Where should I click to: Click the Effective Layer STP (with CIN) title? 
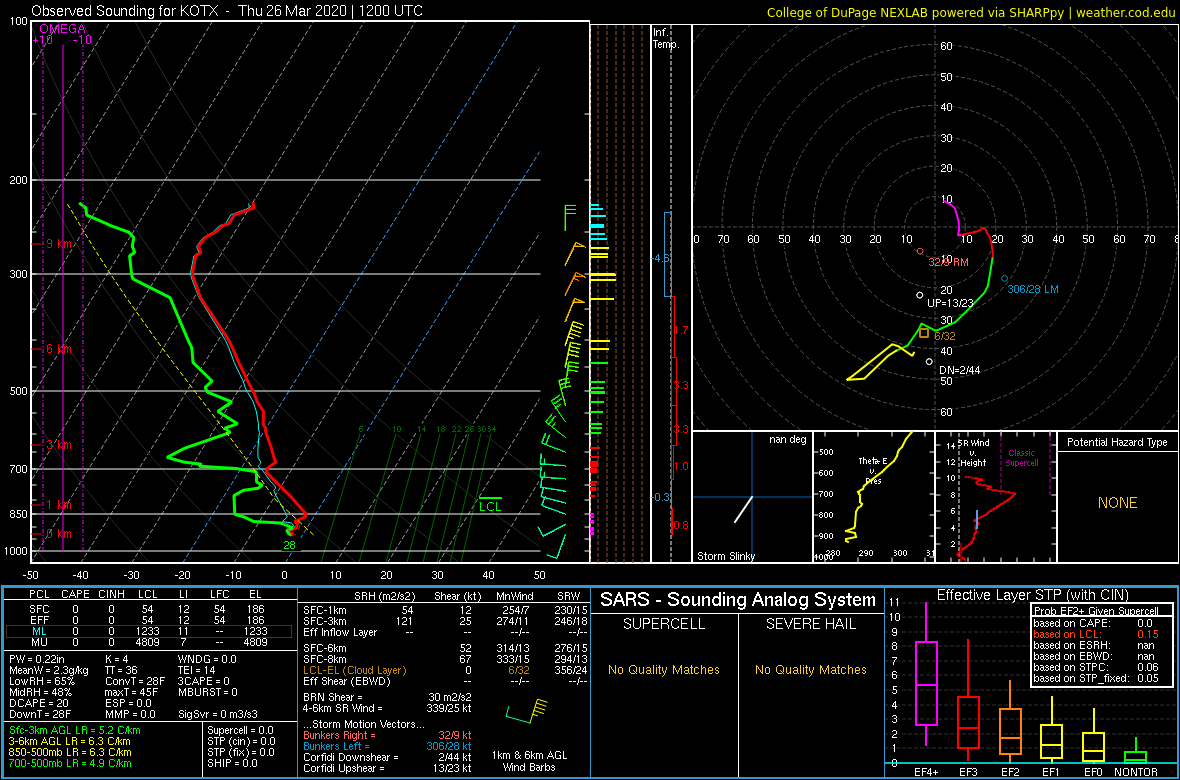[1030, 596]
